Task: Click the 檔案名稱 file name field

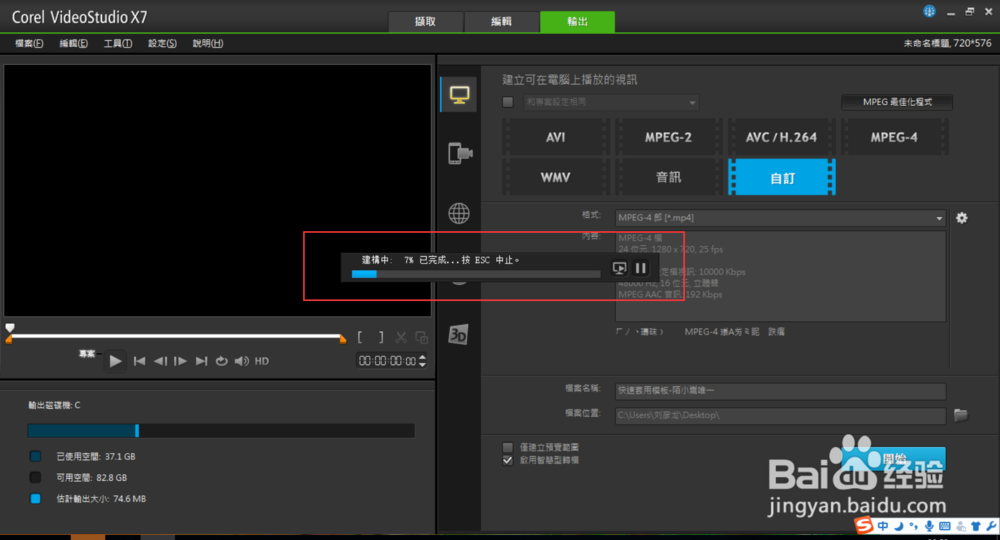Action: click(780, 391)
